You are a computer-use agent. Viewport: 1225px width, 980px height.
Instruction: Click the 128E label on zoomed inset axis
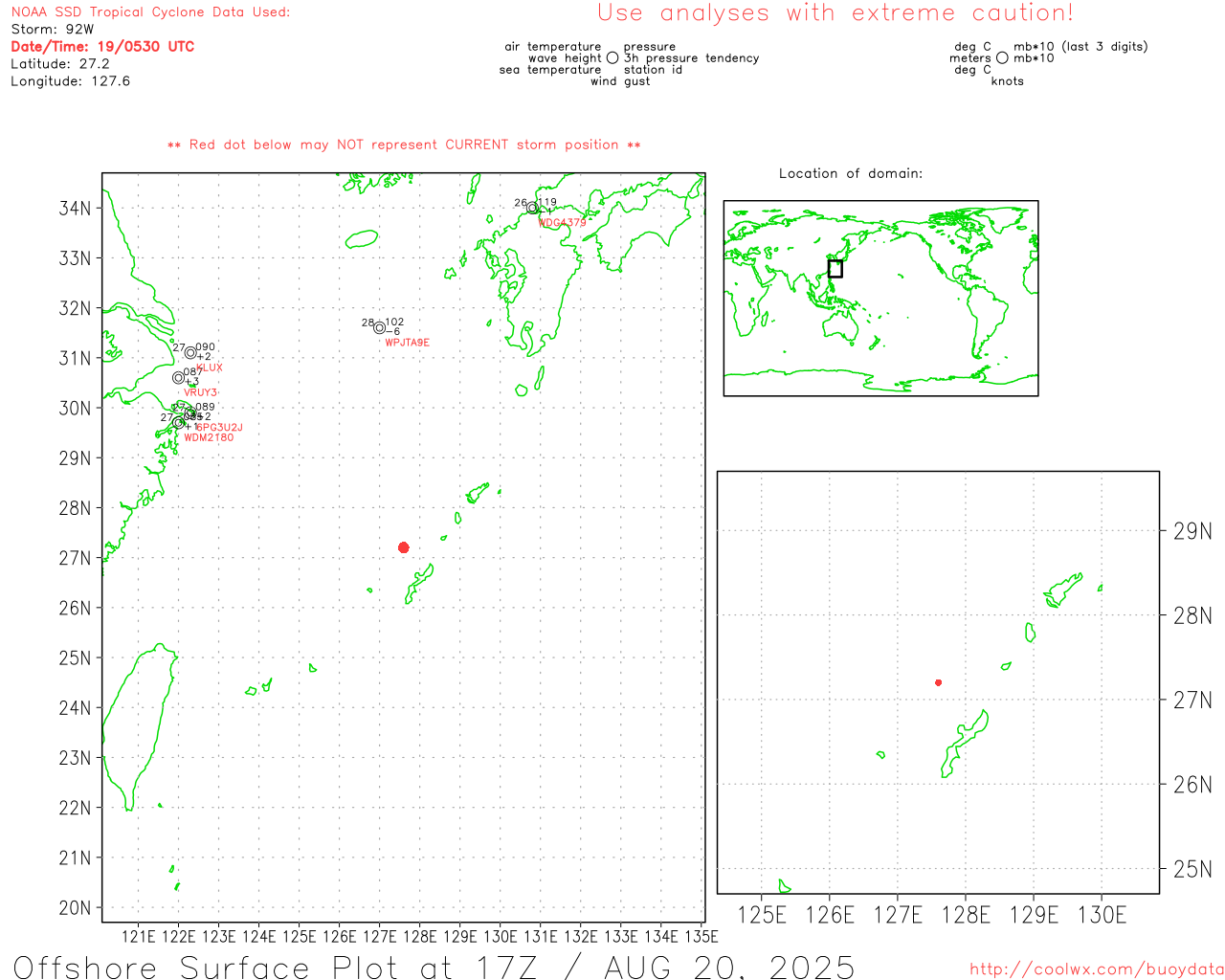pos(966,916)
